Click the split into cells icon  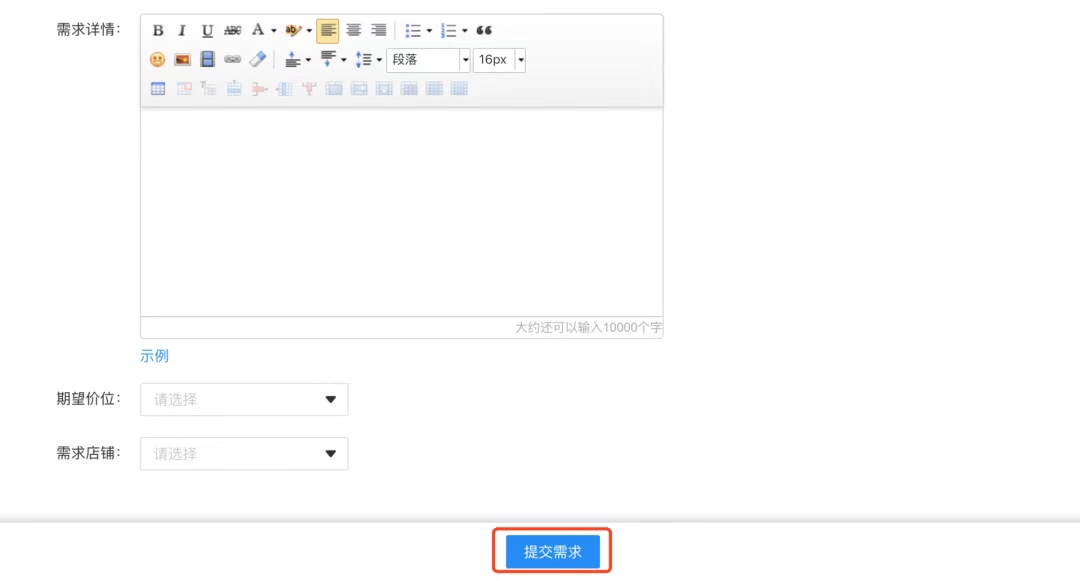409,89
